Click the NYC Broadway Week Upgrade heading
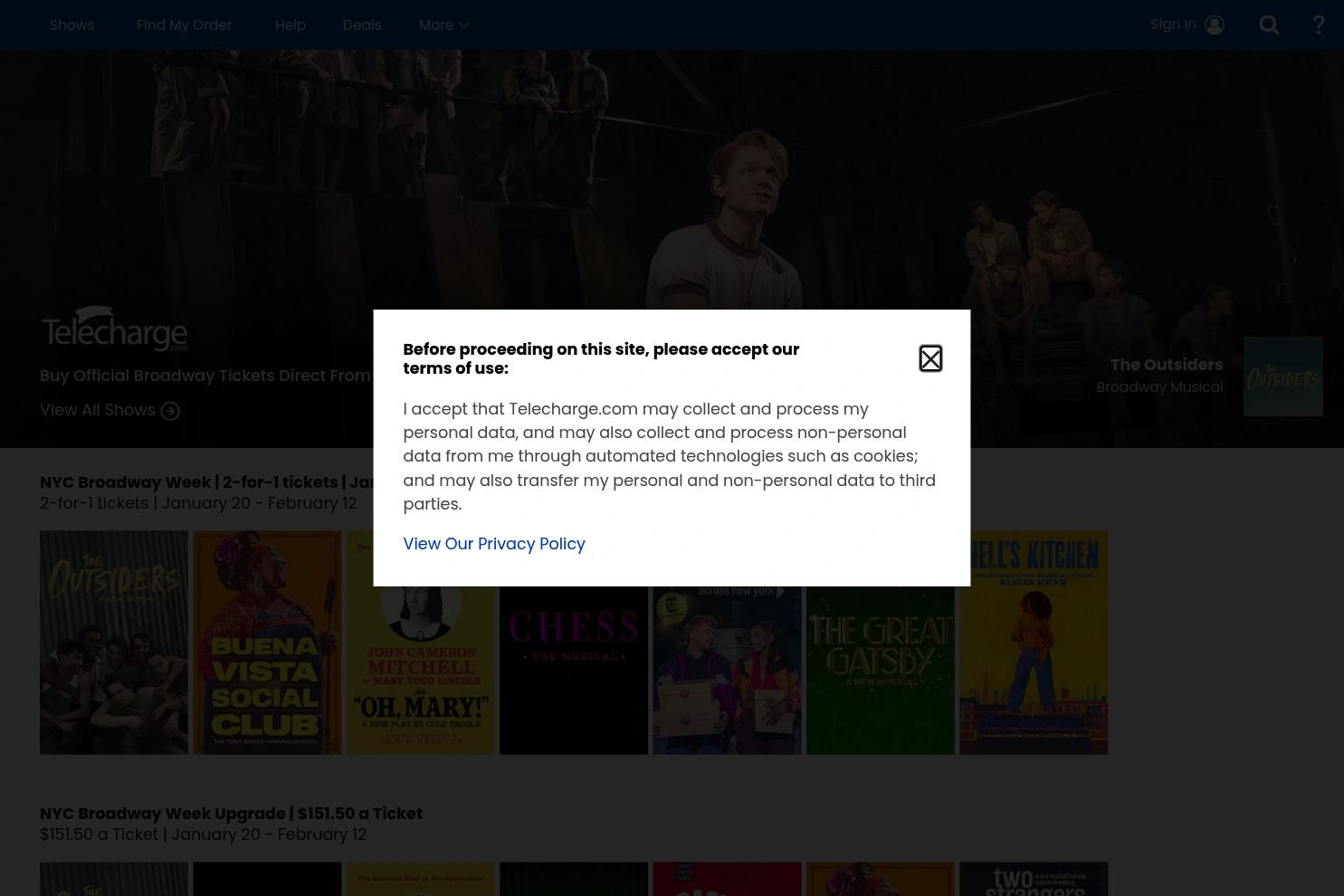1344x896 pixels. coord(231,813)
